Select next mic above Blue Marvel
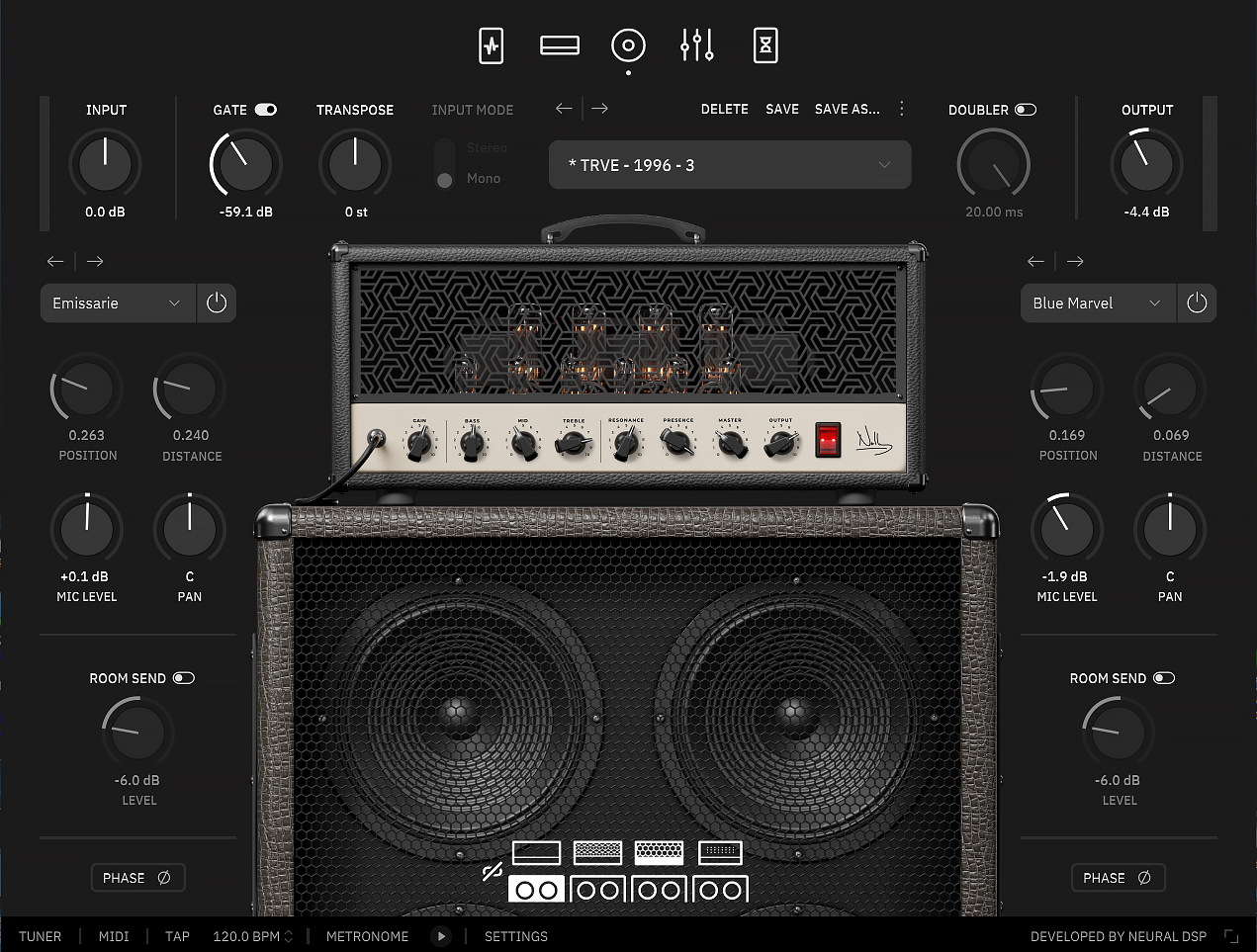Screen dimensions: 1257x952 [x=1075, y=261]
